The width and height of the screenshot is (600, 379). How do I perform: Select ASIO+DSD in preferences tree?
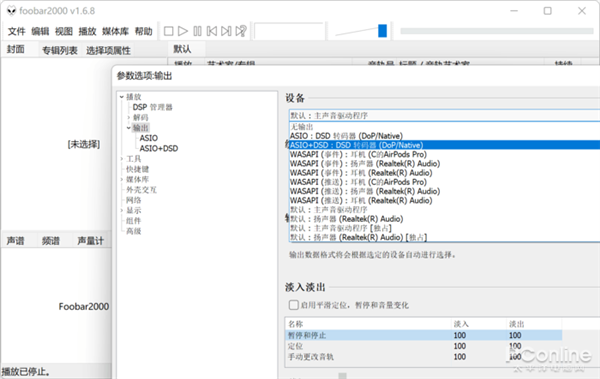[x=159, y=149]
